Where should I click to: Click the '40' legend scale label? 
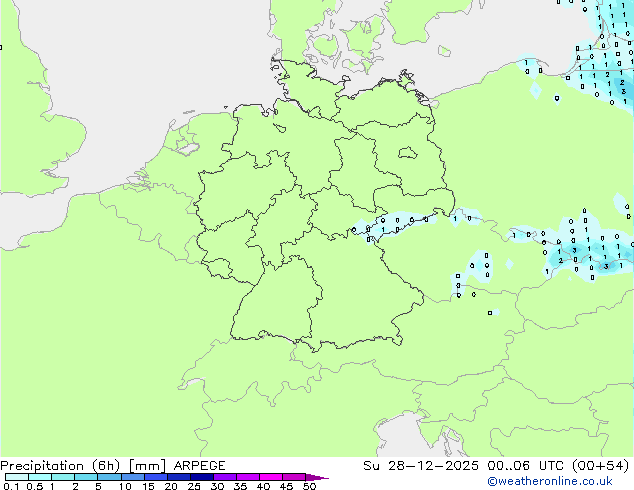263,486
